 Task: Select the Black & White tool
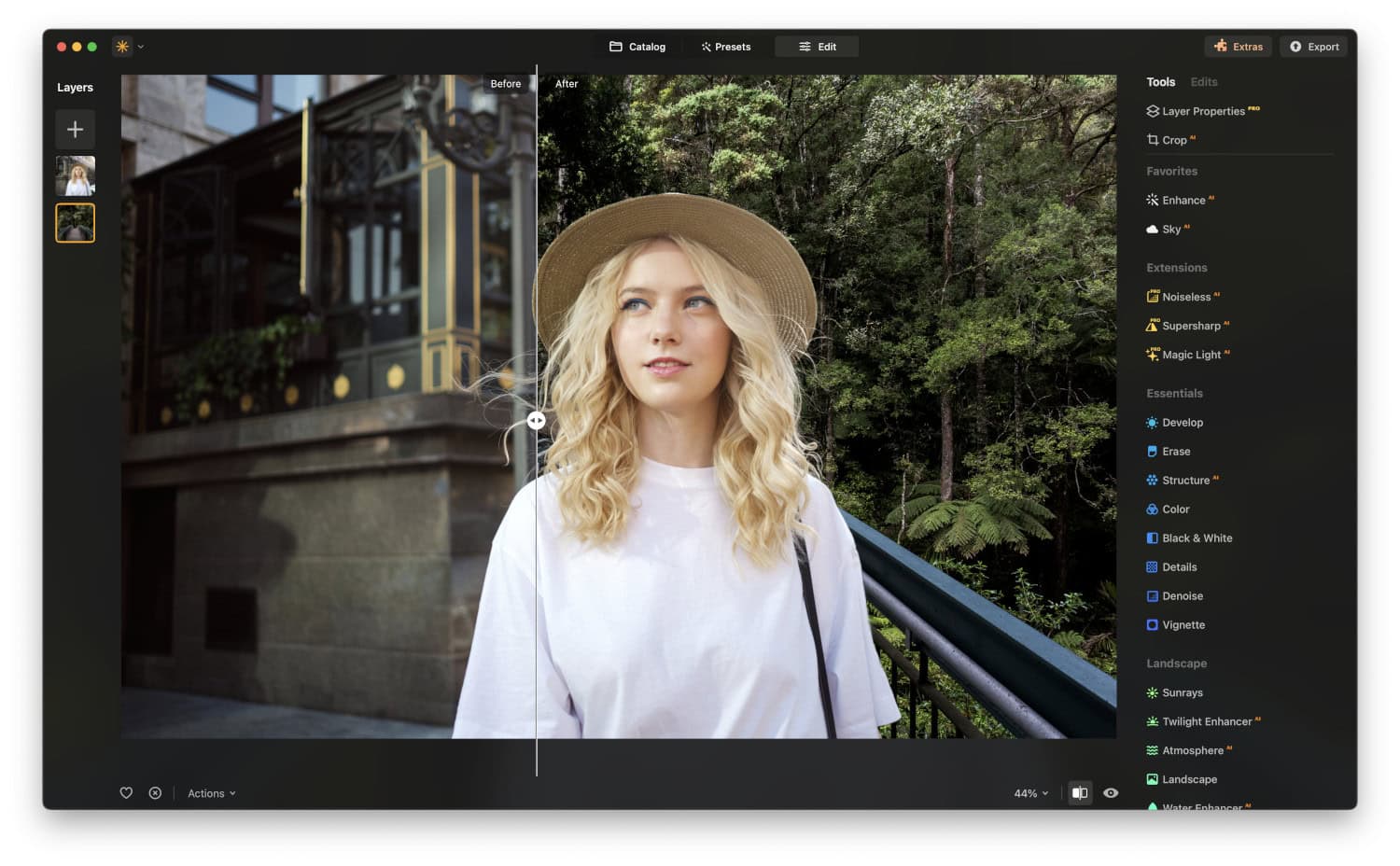tap(1197, 538)
